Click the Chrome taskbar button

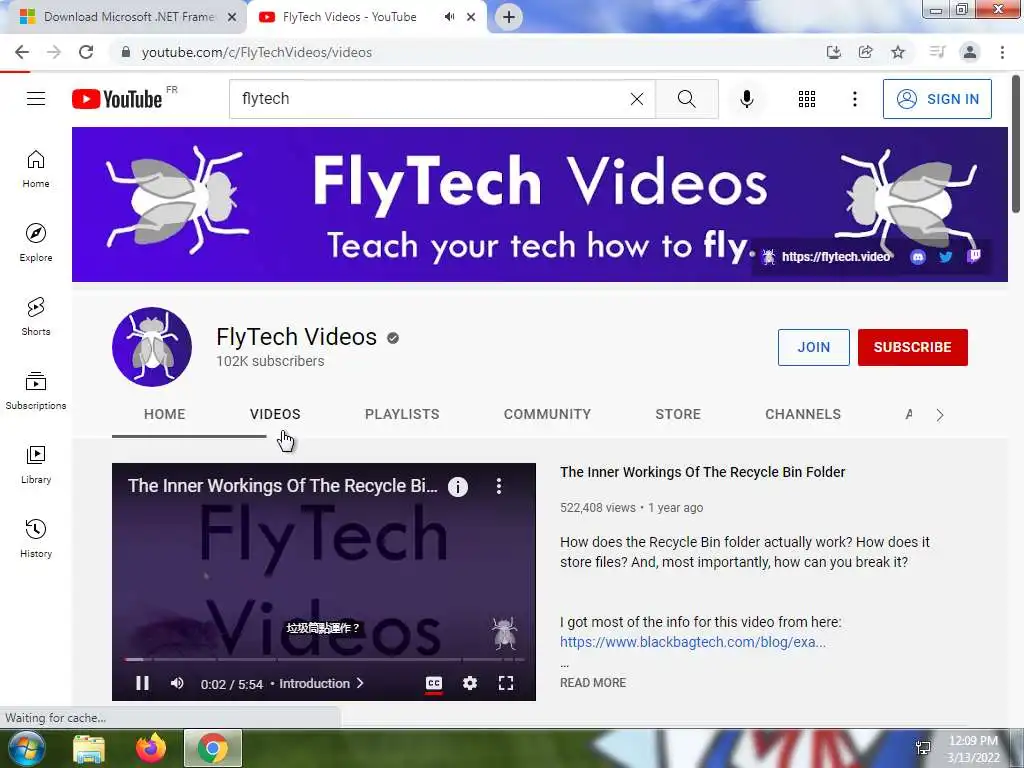(213, 748)
